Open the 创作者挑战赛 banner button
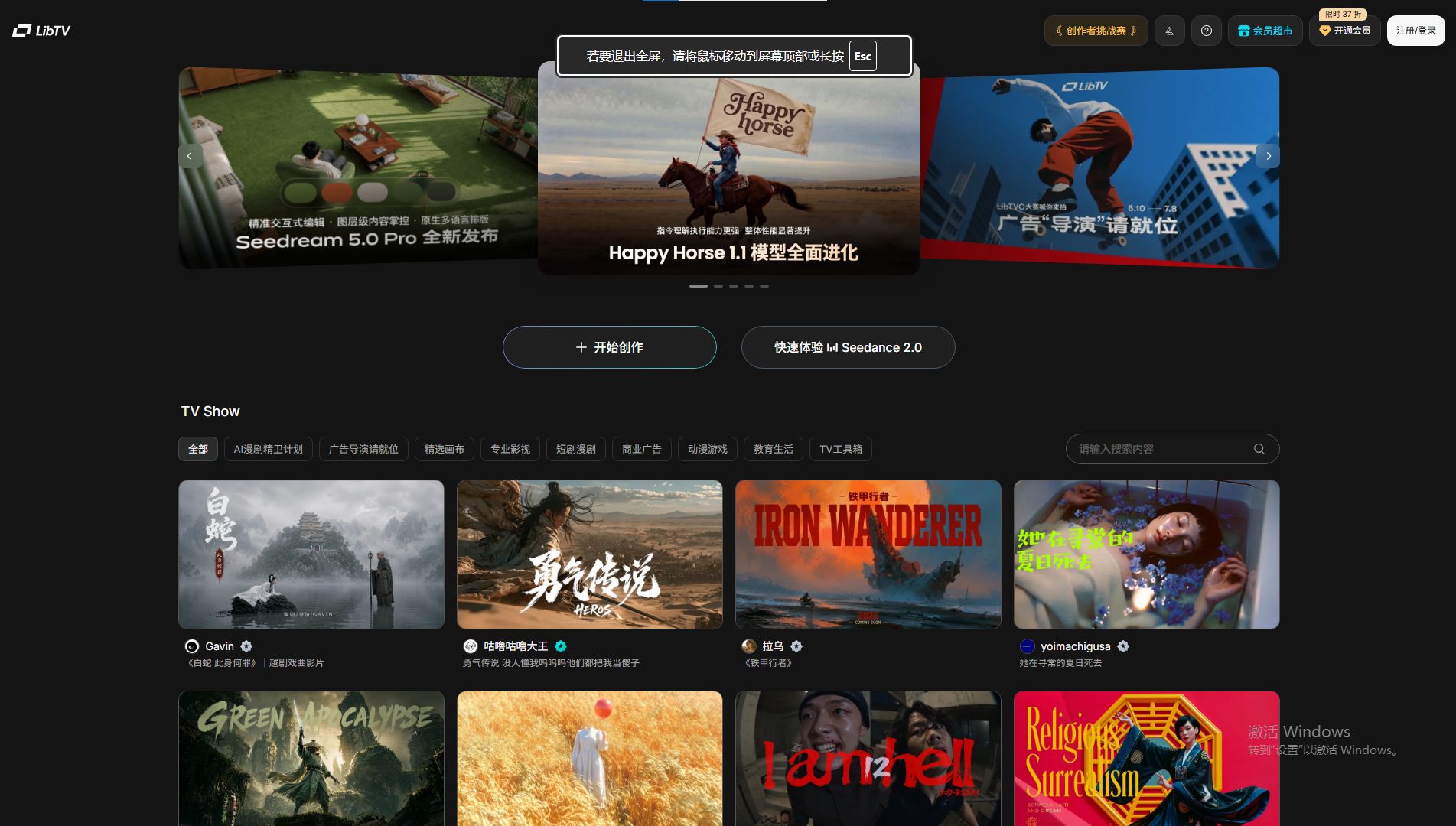This screenshot has height=826, width=1456. [x=1096, y=31]
